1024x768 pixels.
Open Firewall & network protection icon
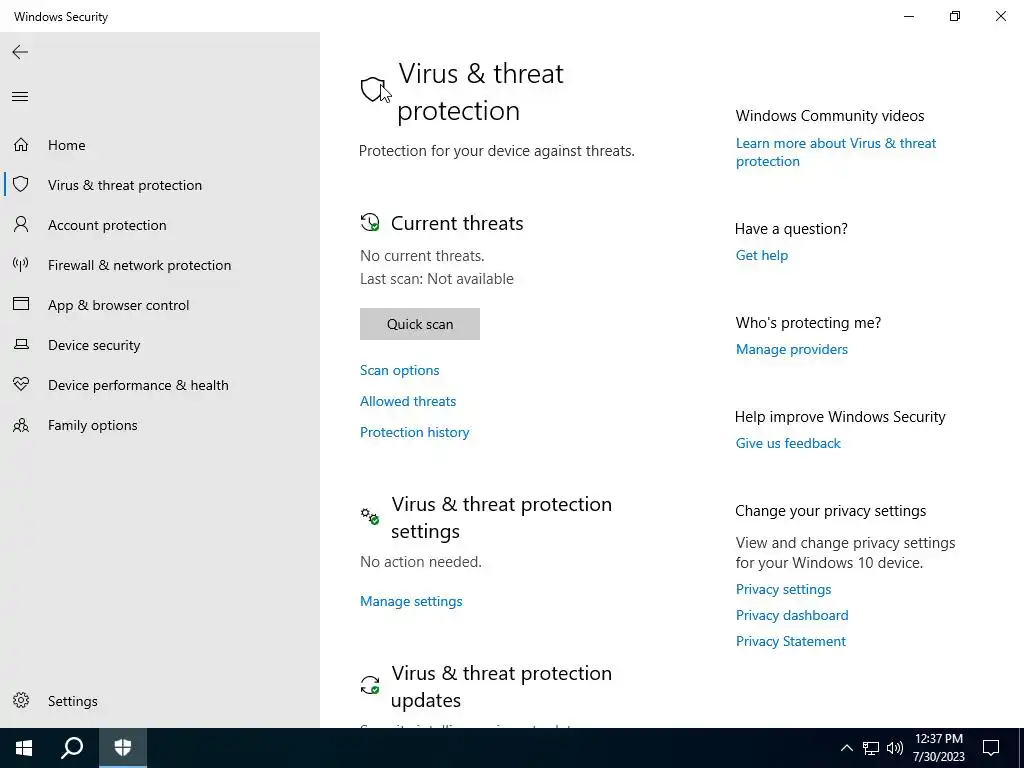pos(21,265)
